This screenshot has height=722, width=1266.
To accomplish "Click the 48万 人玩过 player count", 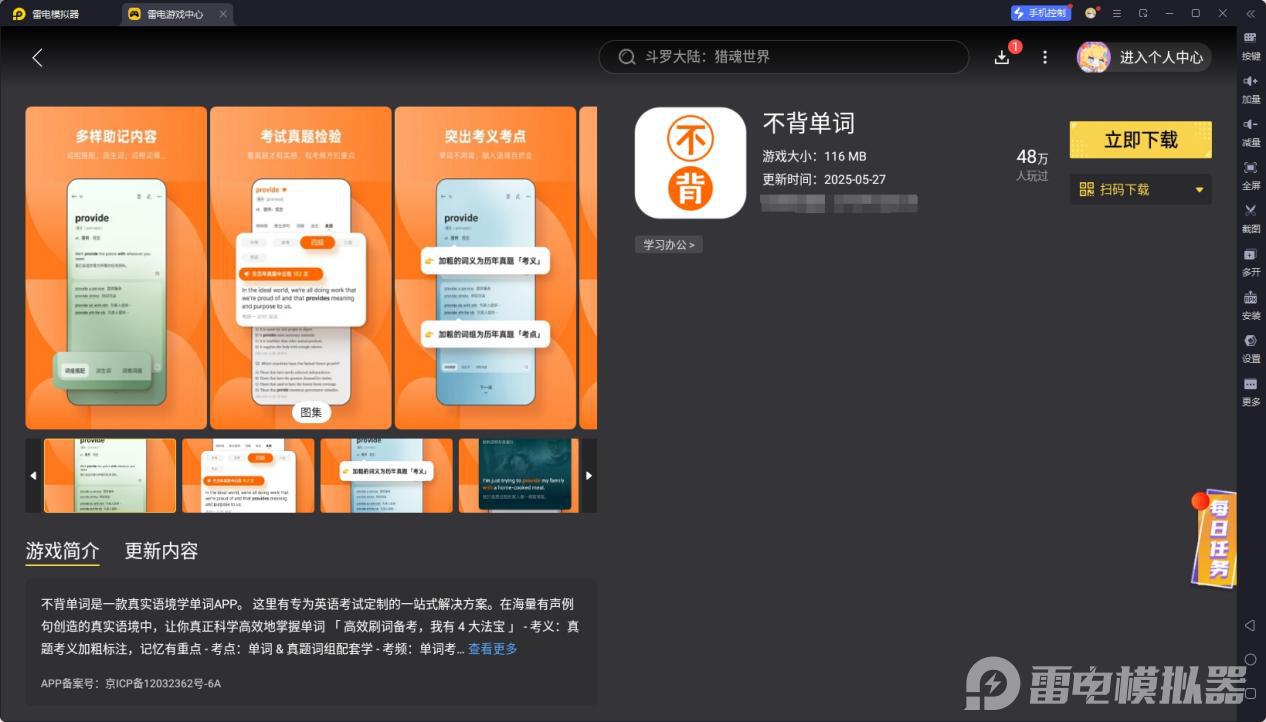I will click(1032, 165).
